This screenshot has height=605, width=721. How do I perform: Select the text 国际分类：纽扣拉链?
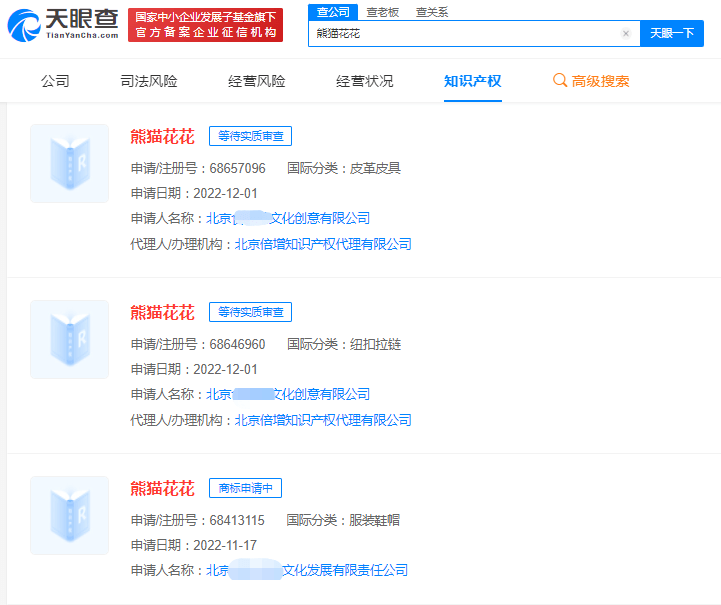pyautogui.click(x=344, y=344)
